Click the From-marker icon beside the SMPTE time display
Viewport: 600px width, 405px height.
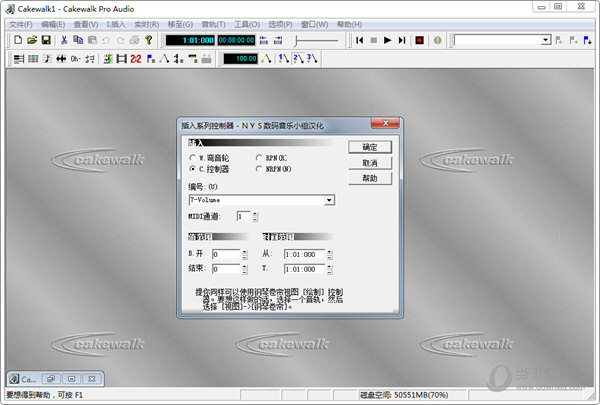pos(264,40)
